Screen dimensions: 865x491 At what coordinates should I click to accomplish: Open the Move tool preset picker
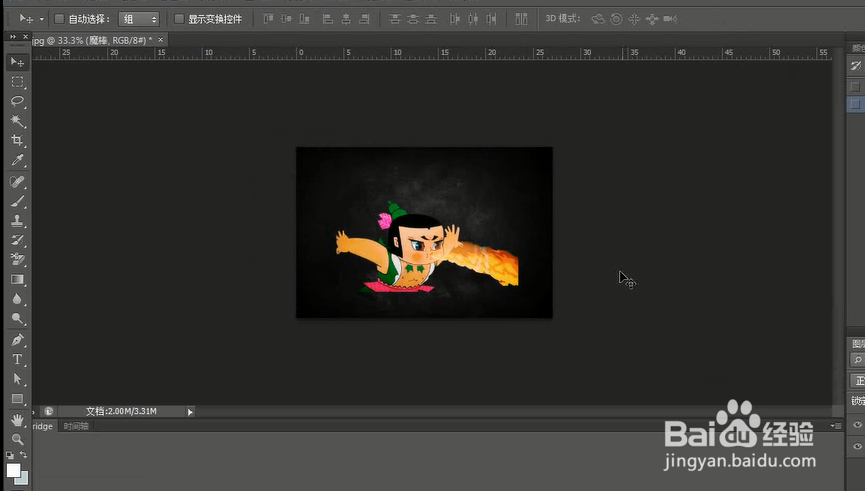(x=41, y=19)
